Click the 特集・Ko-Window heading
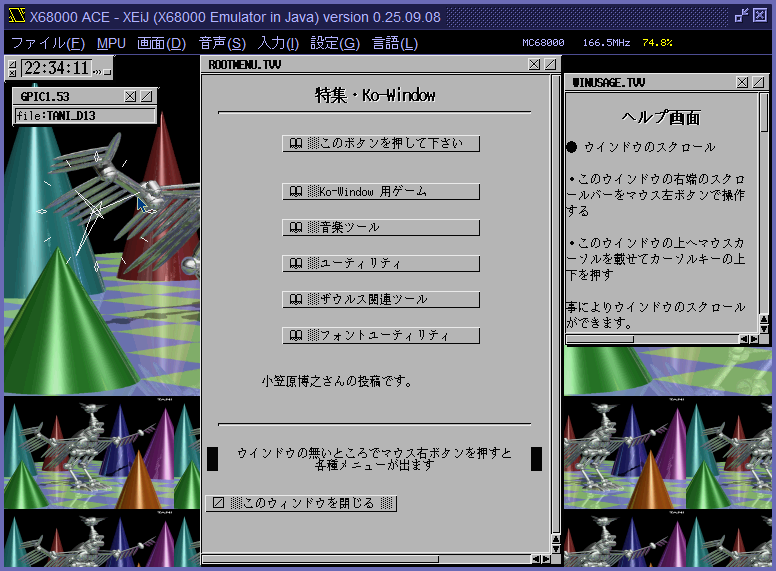Screen dimensions: 776x571 click(x=375, y=95)
